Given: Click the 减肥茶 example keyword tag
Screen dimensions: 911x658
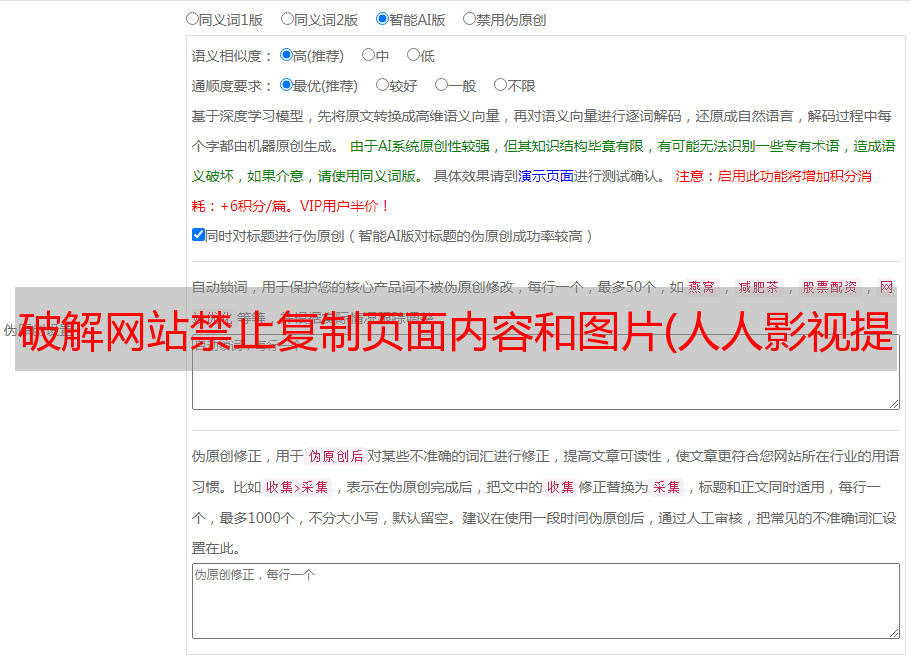Looking at the screenshot, I should (758, 287).
